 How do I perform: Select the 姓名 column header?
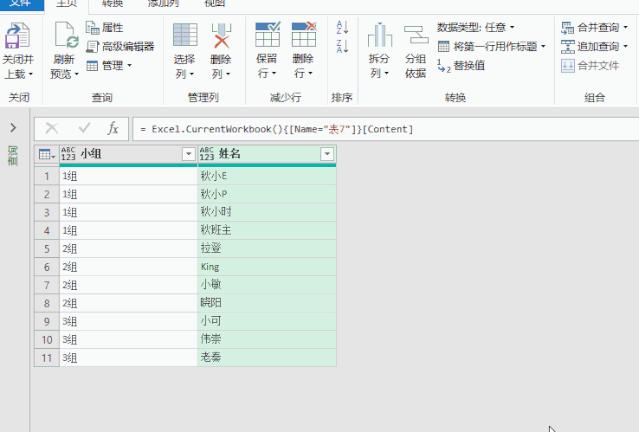pos(267,154)
